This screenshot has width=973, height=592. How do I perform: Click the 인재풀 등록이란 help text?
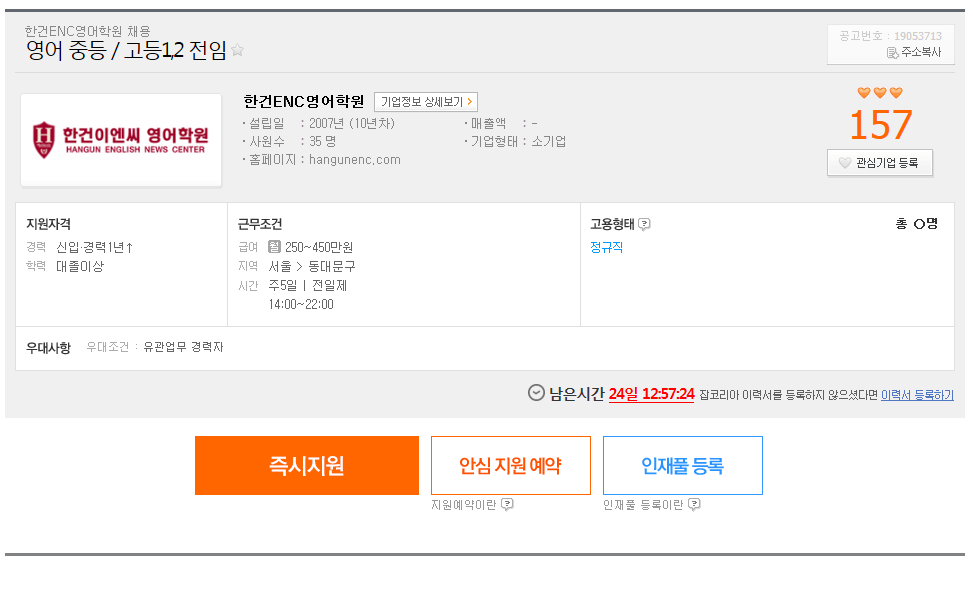click(643, 505)
